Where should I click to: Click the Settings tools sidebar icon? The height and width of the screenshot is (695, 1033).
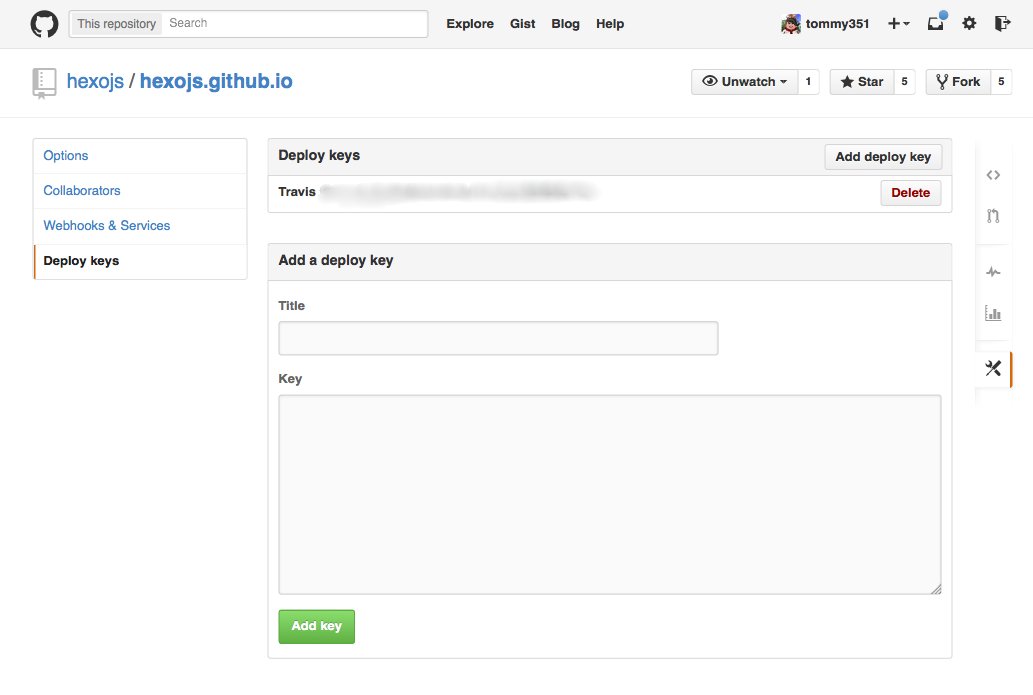(x=992, y=369)
